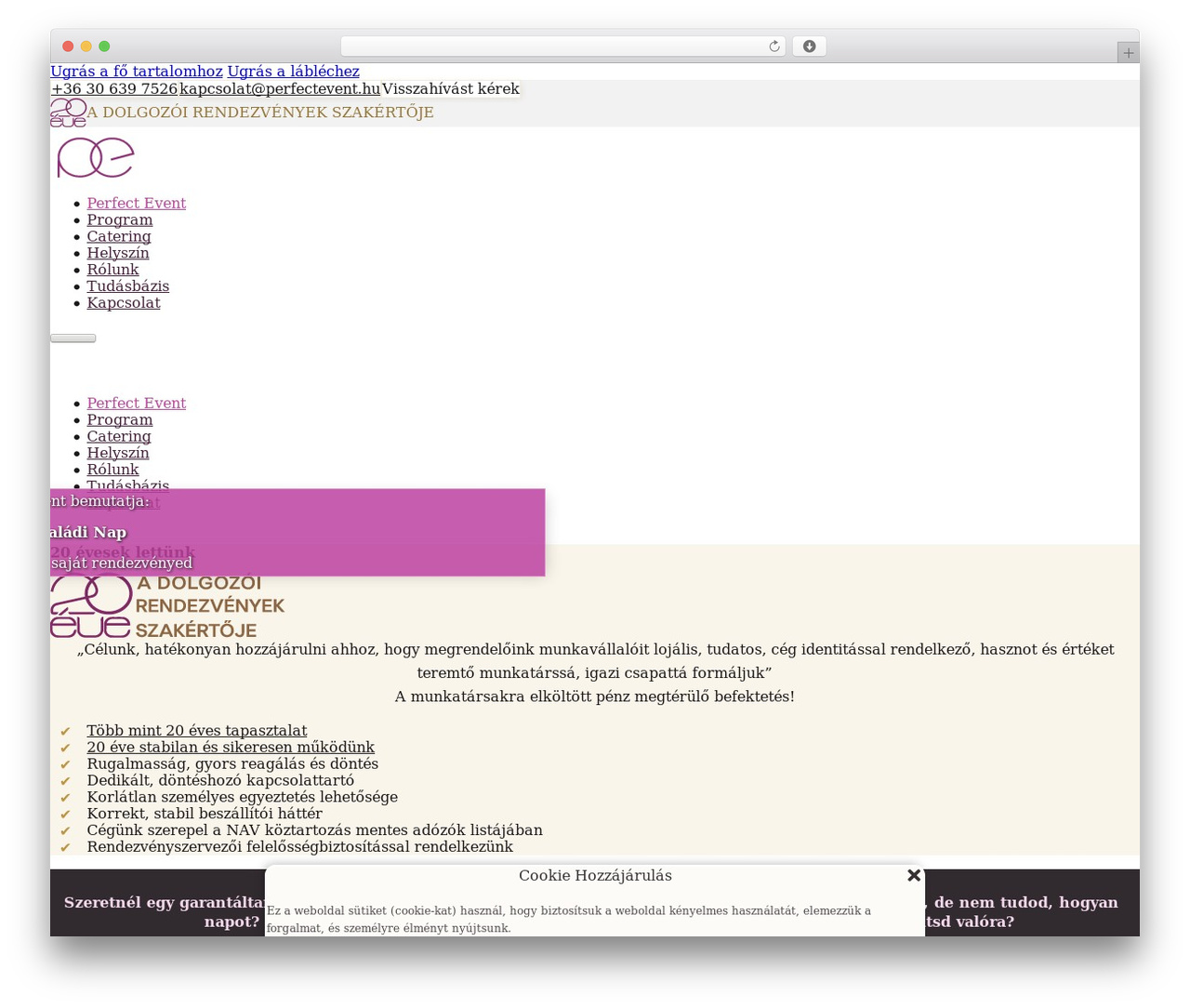Click the NAV köztartozás mentes adózók line
This screenshot has width=1190, height=1008.
tap(315, 830)
